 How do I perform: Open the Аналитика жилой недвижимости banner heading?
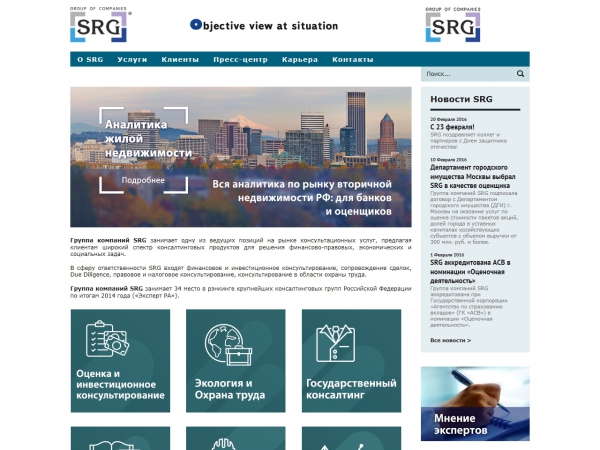pos(148,139)
